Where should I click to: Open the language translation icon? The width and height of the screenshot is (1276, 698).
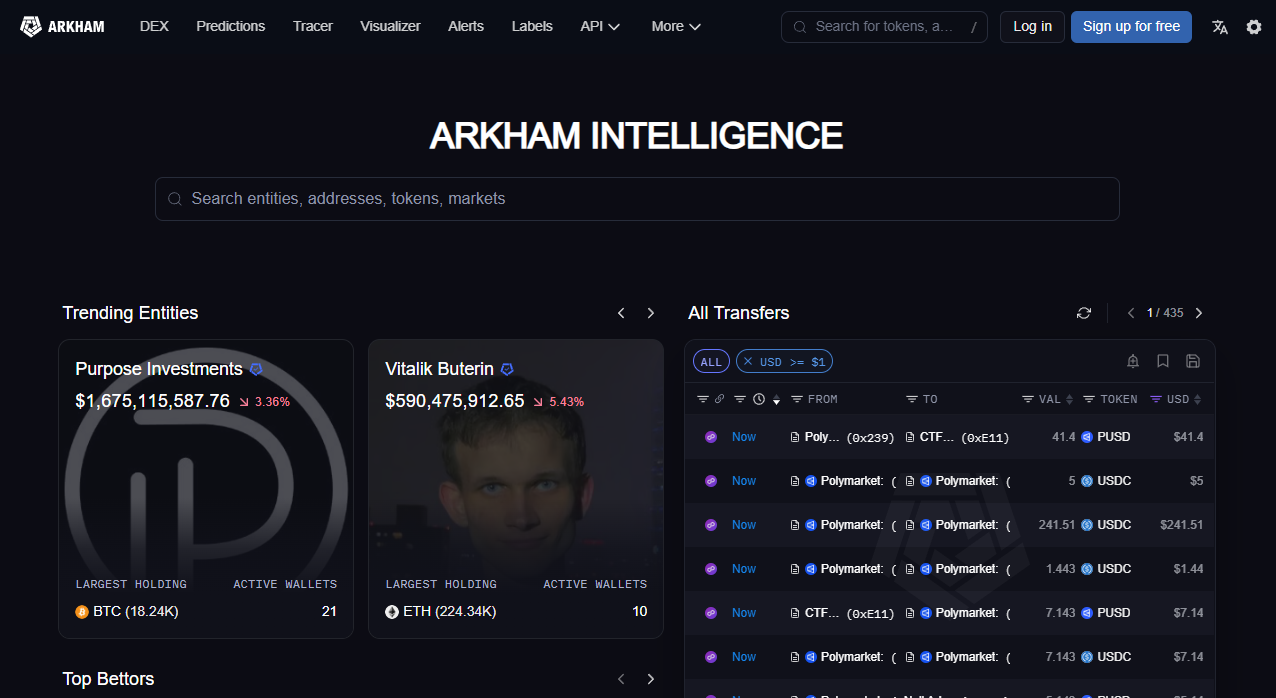click(x=1220, y=27)
